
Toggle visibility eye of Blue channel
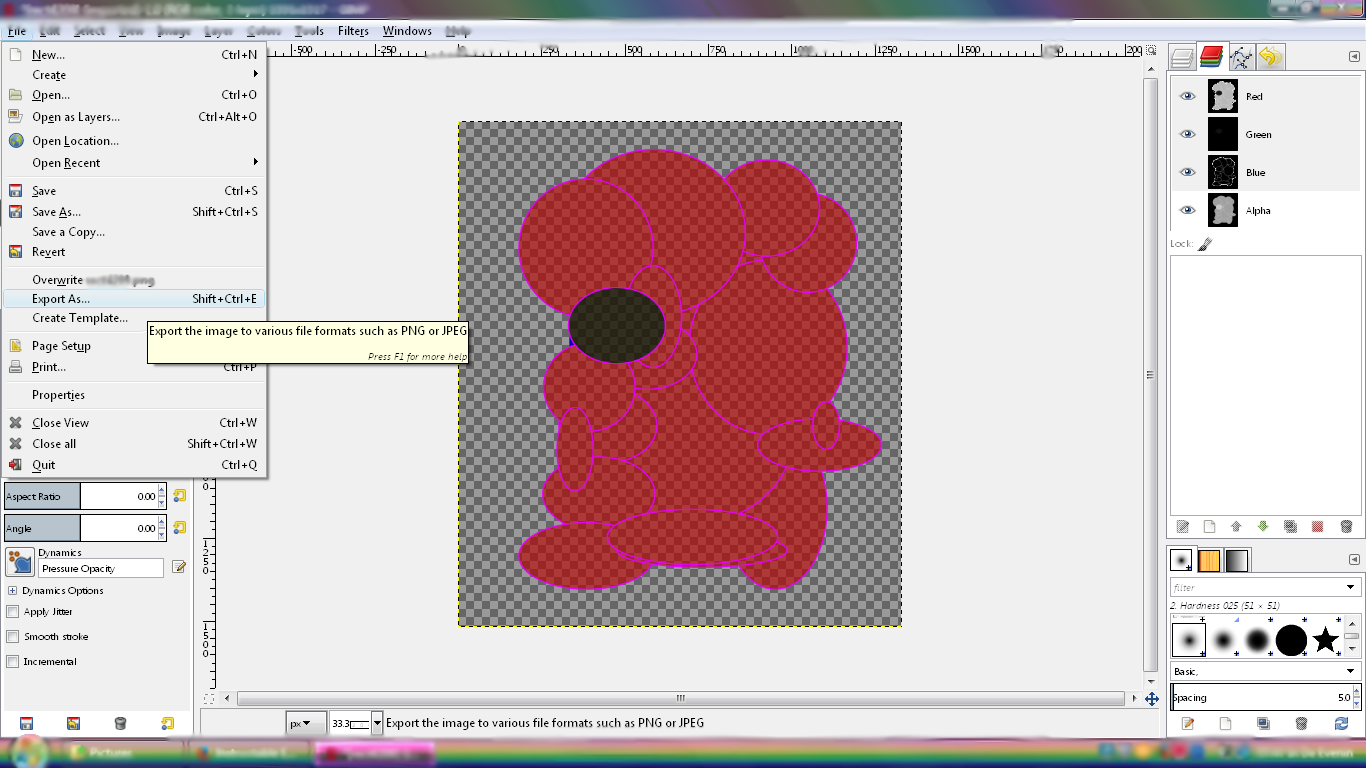tap(1187, 172)
